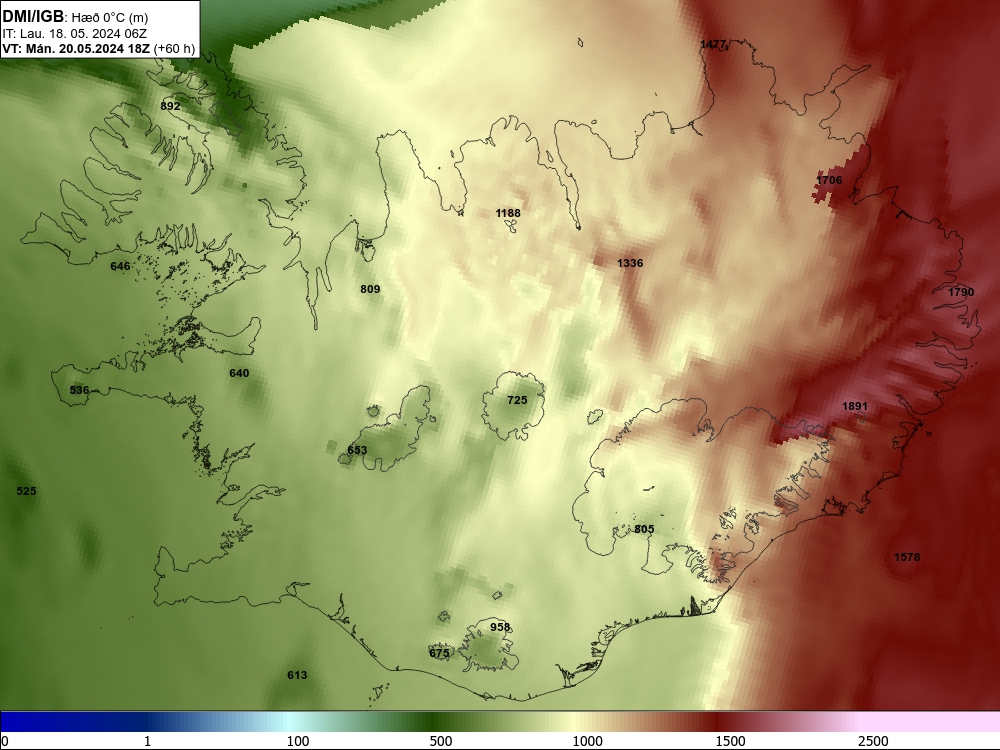1000x750 pixels.
Task: Click the 100 tick on the colour scale
Action: click(x=298, y=741)
